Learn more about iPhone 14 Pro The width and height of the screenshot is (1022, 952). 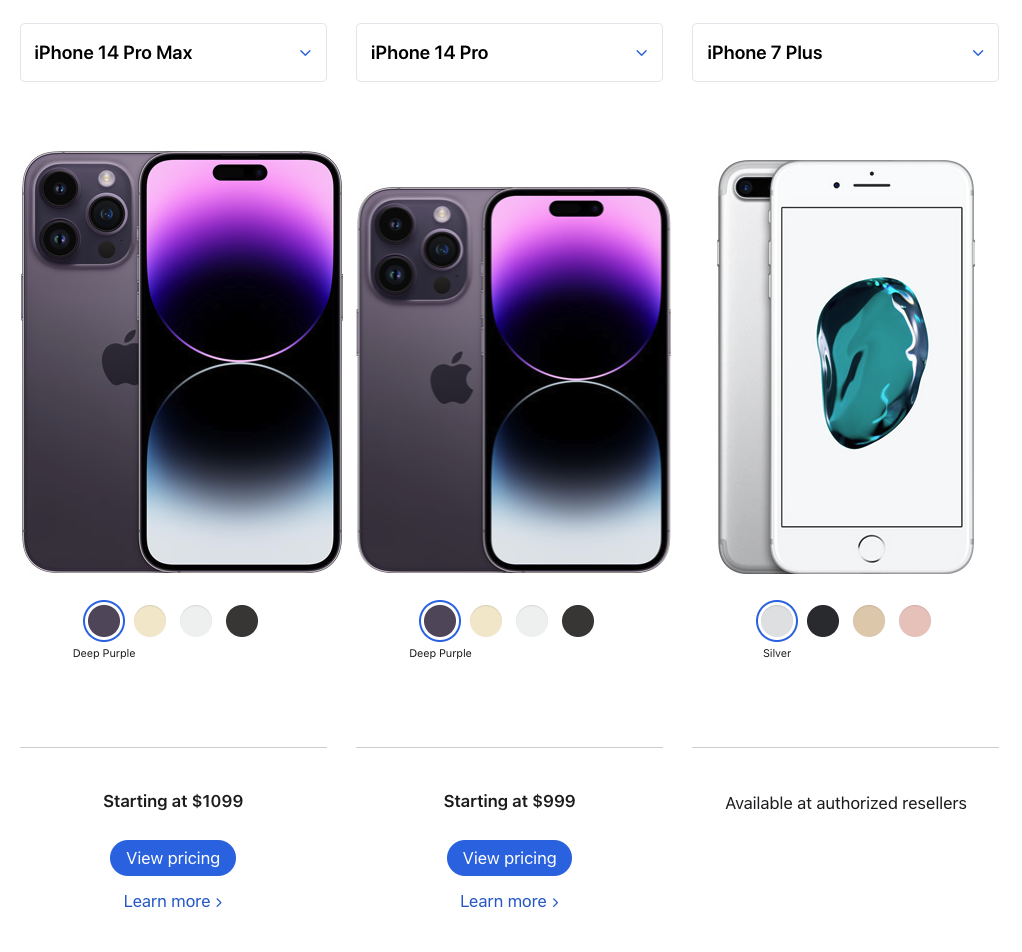(x=509, y=901)
